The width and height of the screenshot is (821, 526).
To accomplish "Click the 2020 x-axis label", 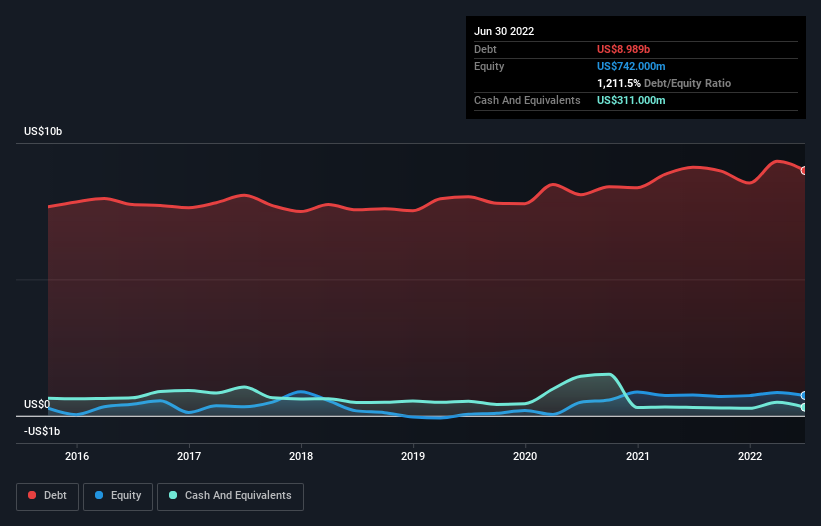I will [525, 456].
